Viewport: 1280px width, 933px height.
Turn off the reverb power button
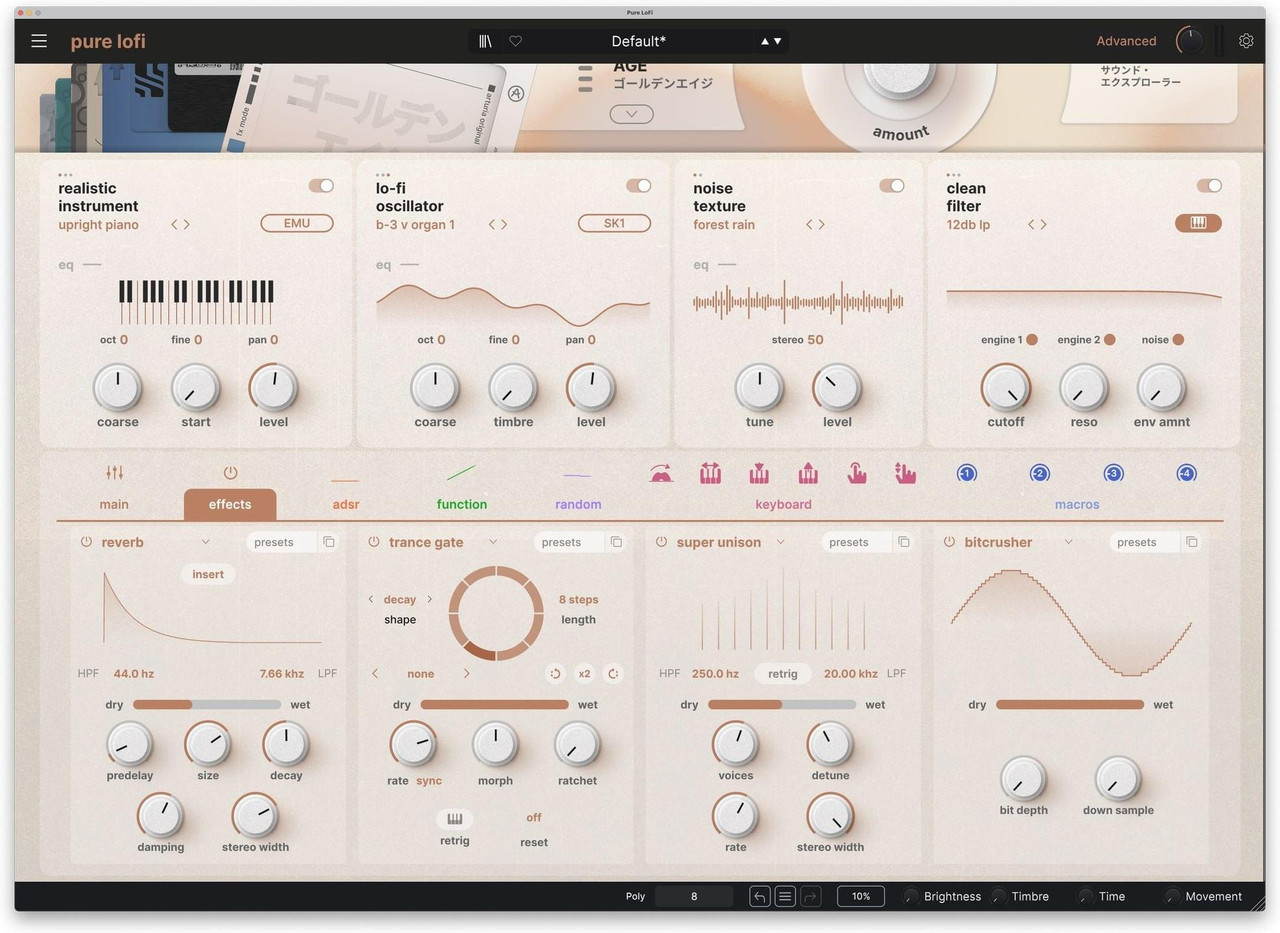(x=86, y=542)
